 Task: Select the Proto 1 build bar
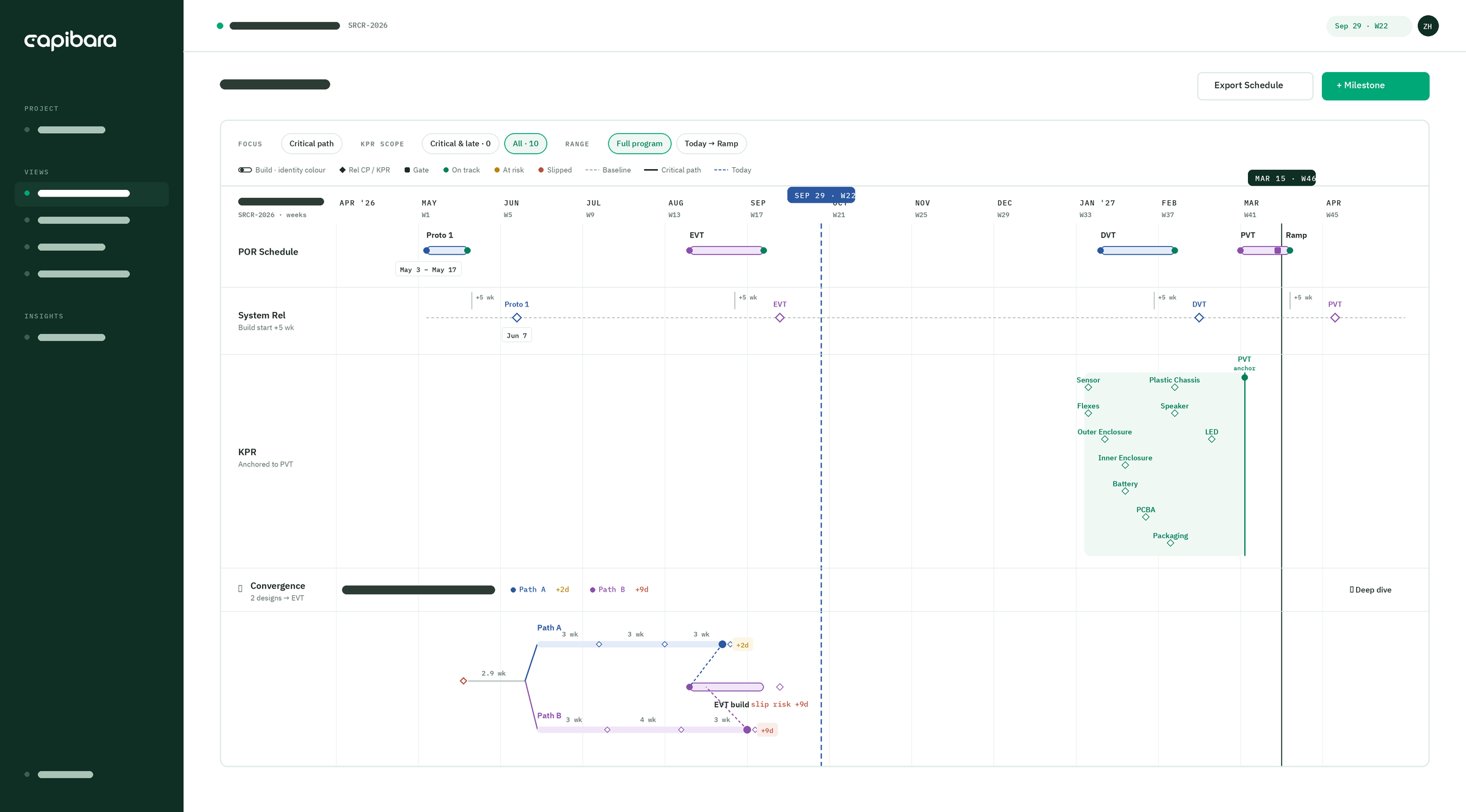tap(447, 251)
